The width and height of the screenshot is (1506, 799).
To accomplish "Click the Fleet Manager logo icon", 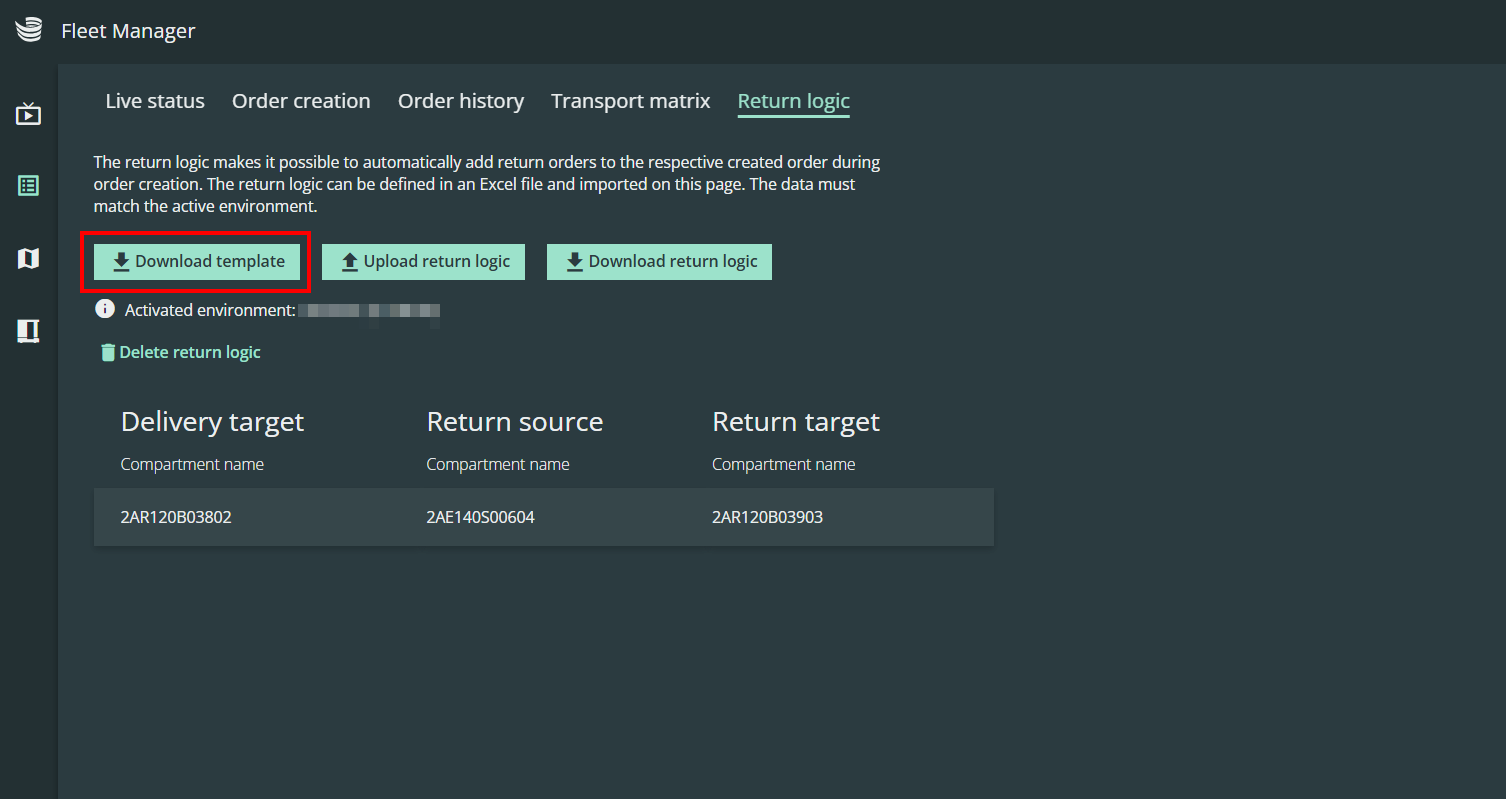I will click(29, 30).
